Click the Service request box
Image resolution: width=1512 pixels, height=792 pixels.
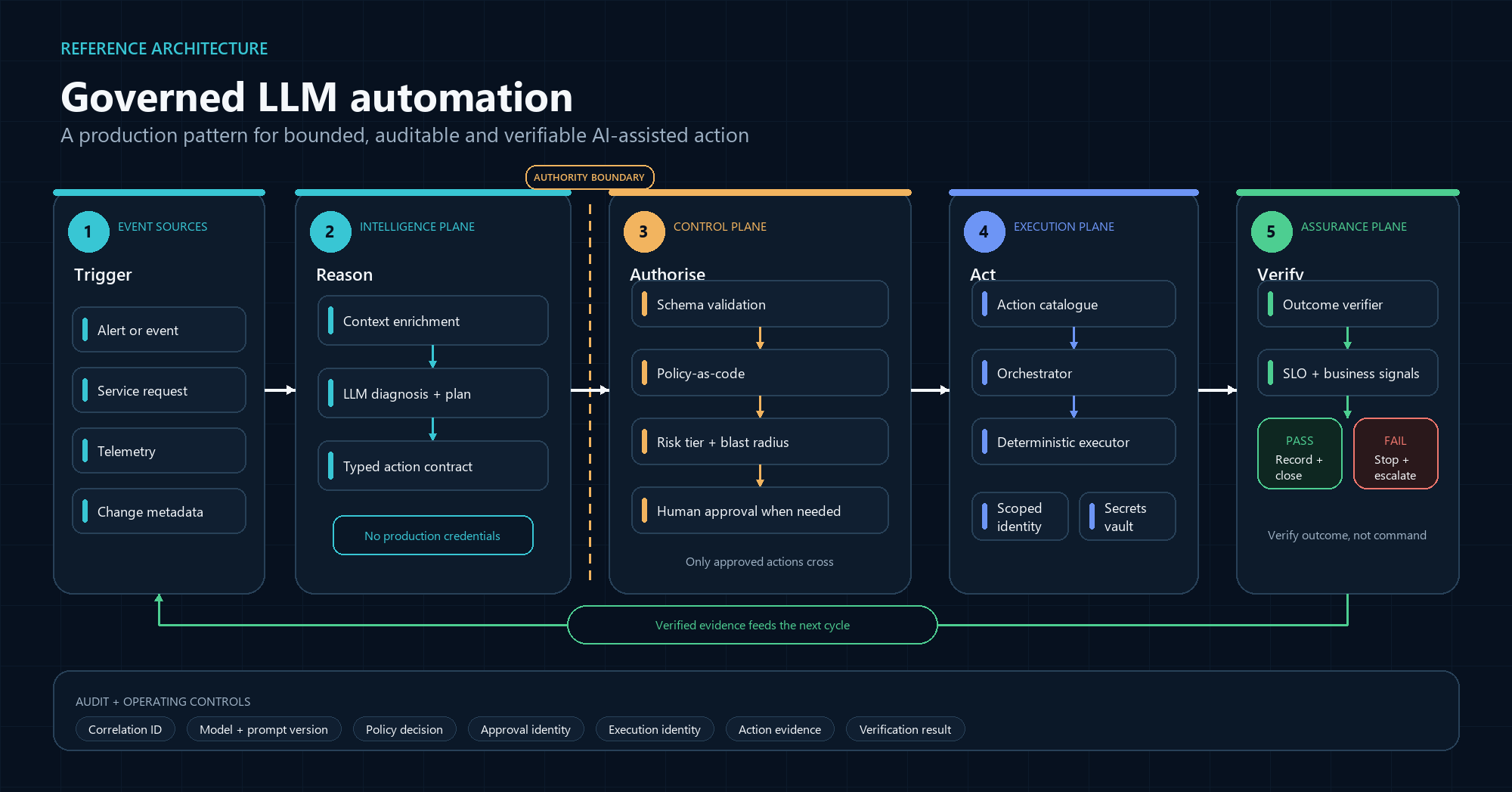159,390
